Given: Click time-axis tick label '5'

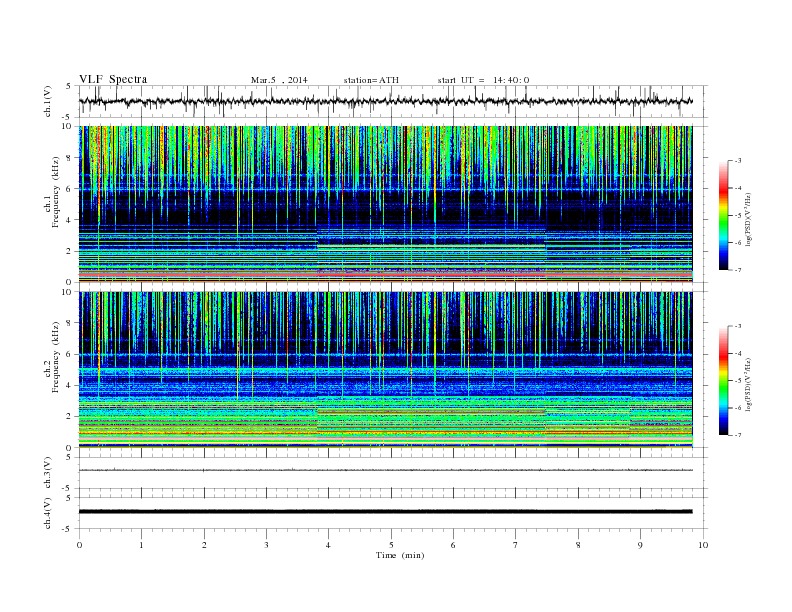Looking at the screenshot, I should 391,545.
